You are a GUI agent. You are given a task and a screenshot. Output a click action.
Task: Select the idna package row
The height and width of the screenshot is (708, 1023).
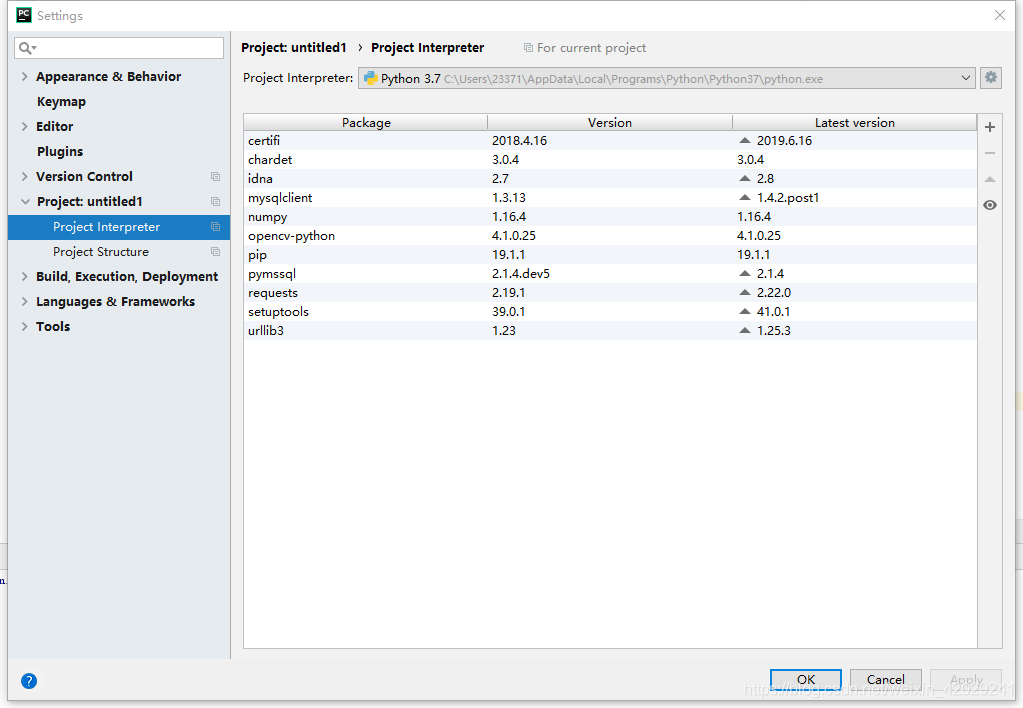pyautogui.click(x=610, y=178)
